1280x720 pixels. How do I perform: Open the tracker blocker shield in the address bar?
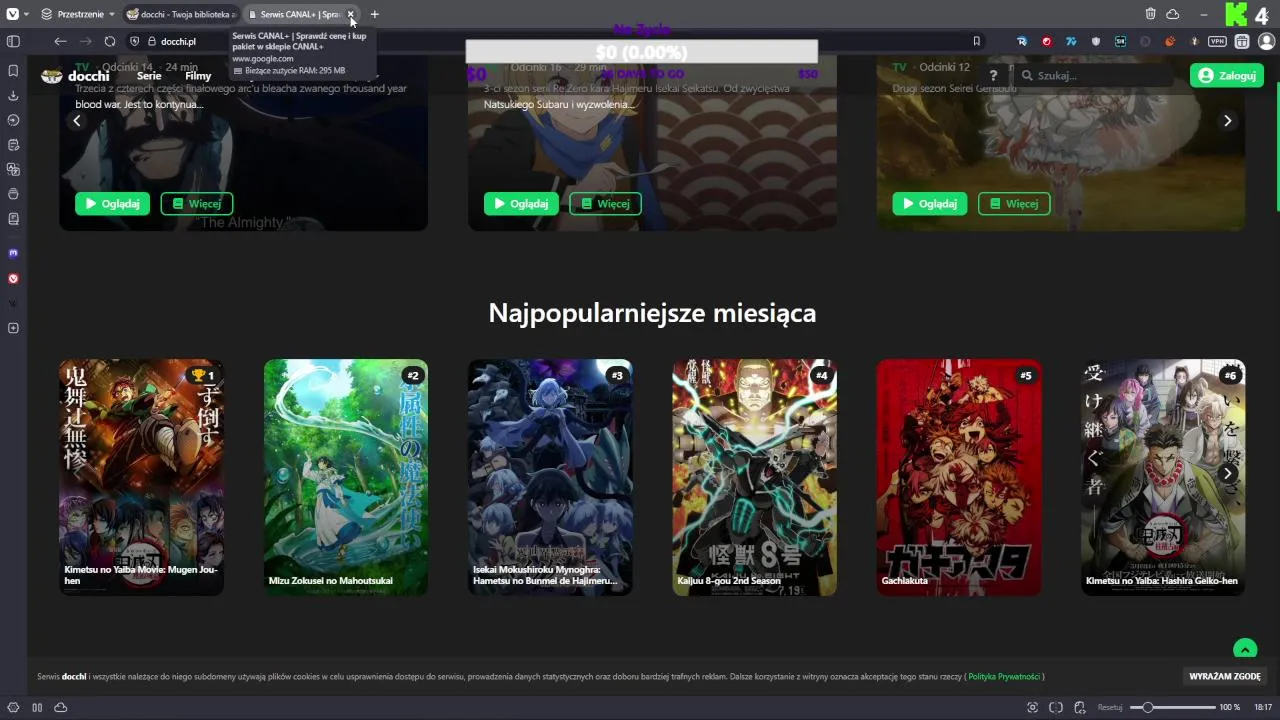(135, 41)
